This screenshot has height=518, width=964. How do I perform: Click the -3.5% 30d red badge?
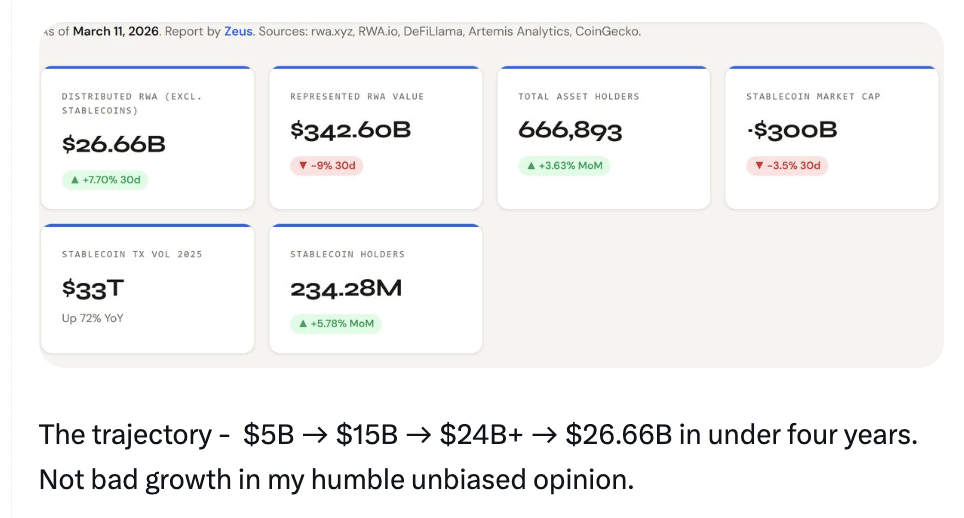click(787, 165)
